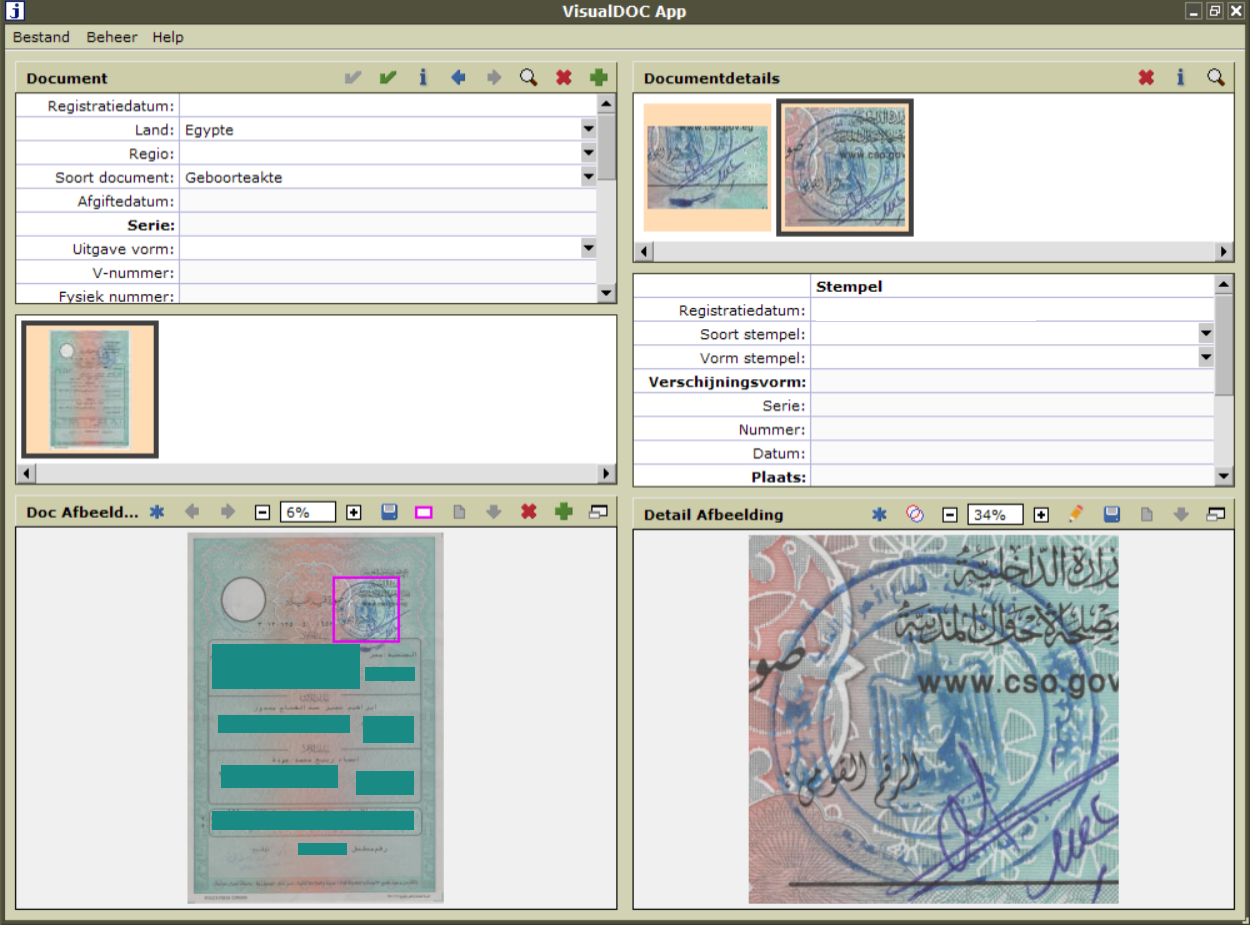Select the magenta rectangle selection tool
This screenshot has height=925, width=1250.
pyautogui.click(x=423, y=512)
